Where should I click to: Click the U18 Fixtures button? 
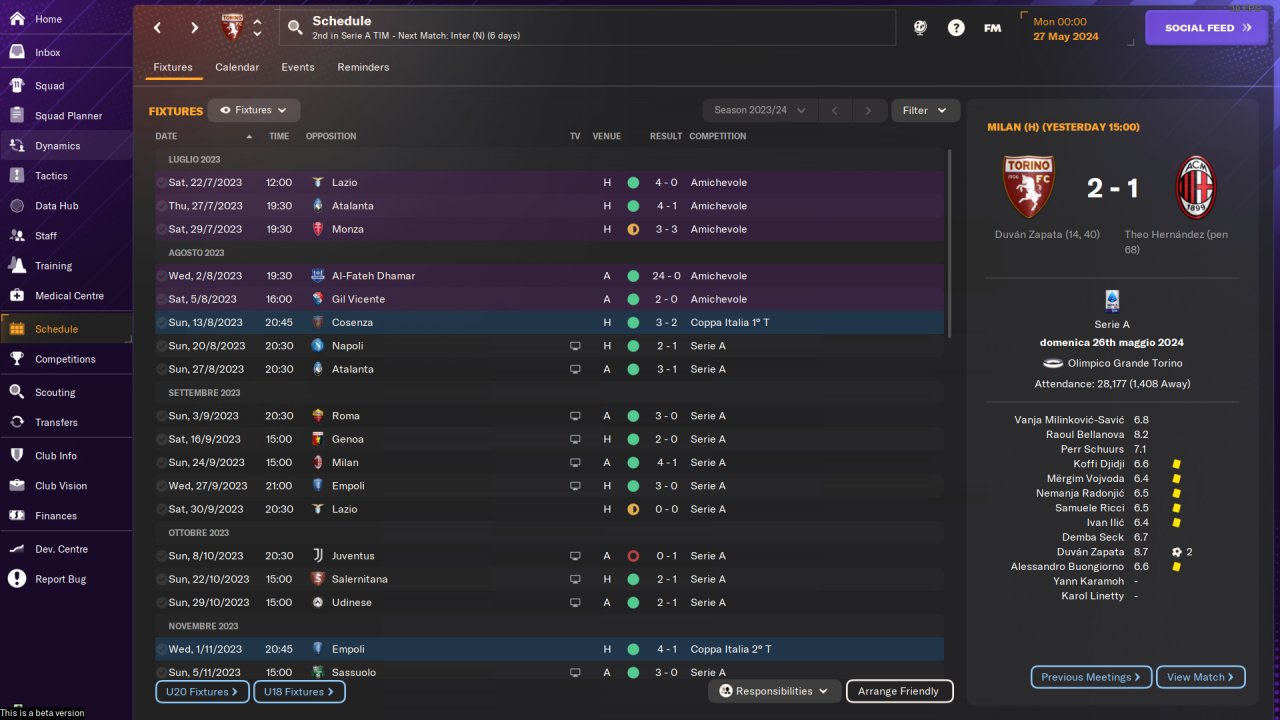pyautogui.click(x=300, y=691)
